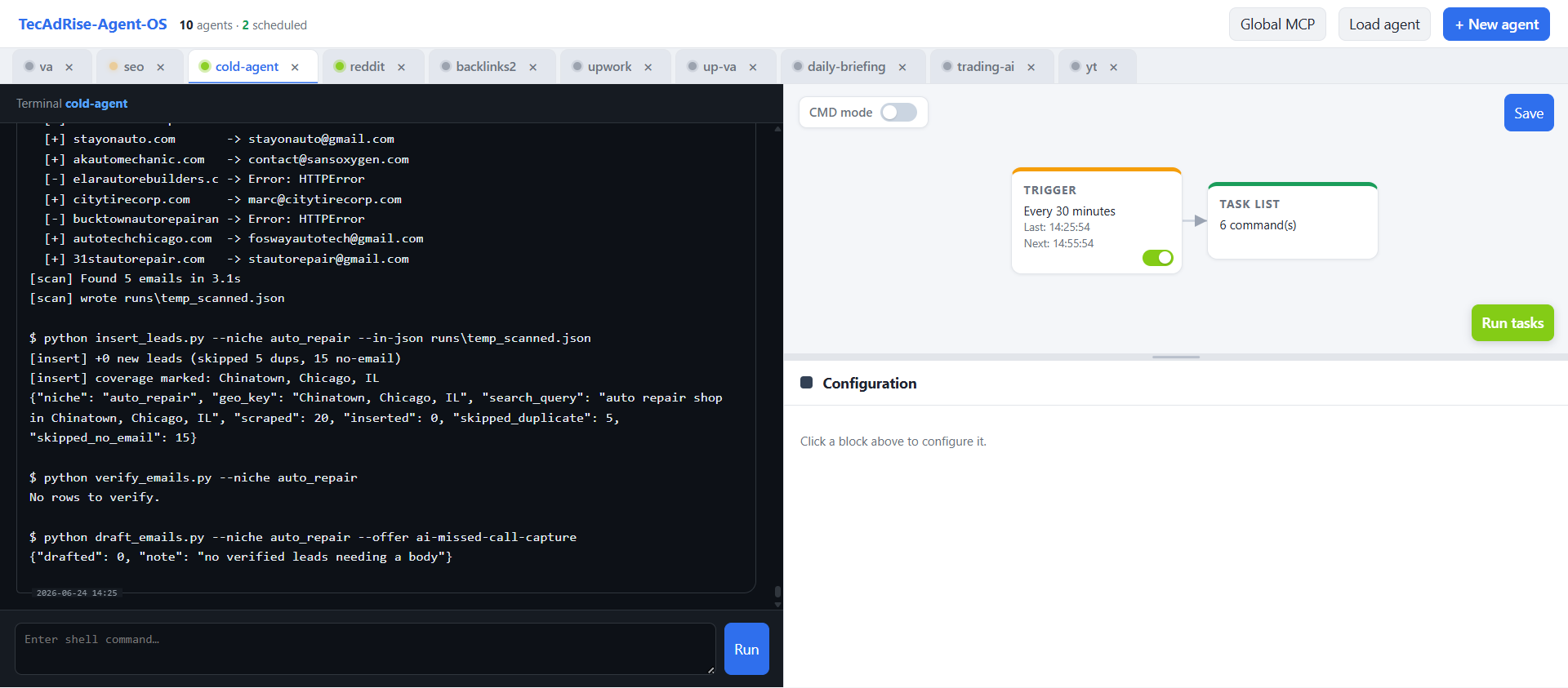Viewport: 1568px width, 688px height.
Task: Click 'No rows to verify.' line
Action: [95, 497]
